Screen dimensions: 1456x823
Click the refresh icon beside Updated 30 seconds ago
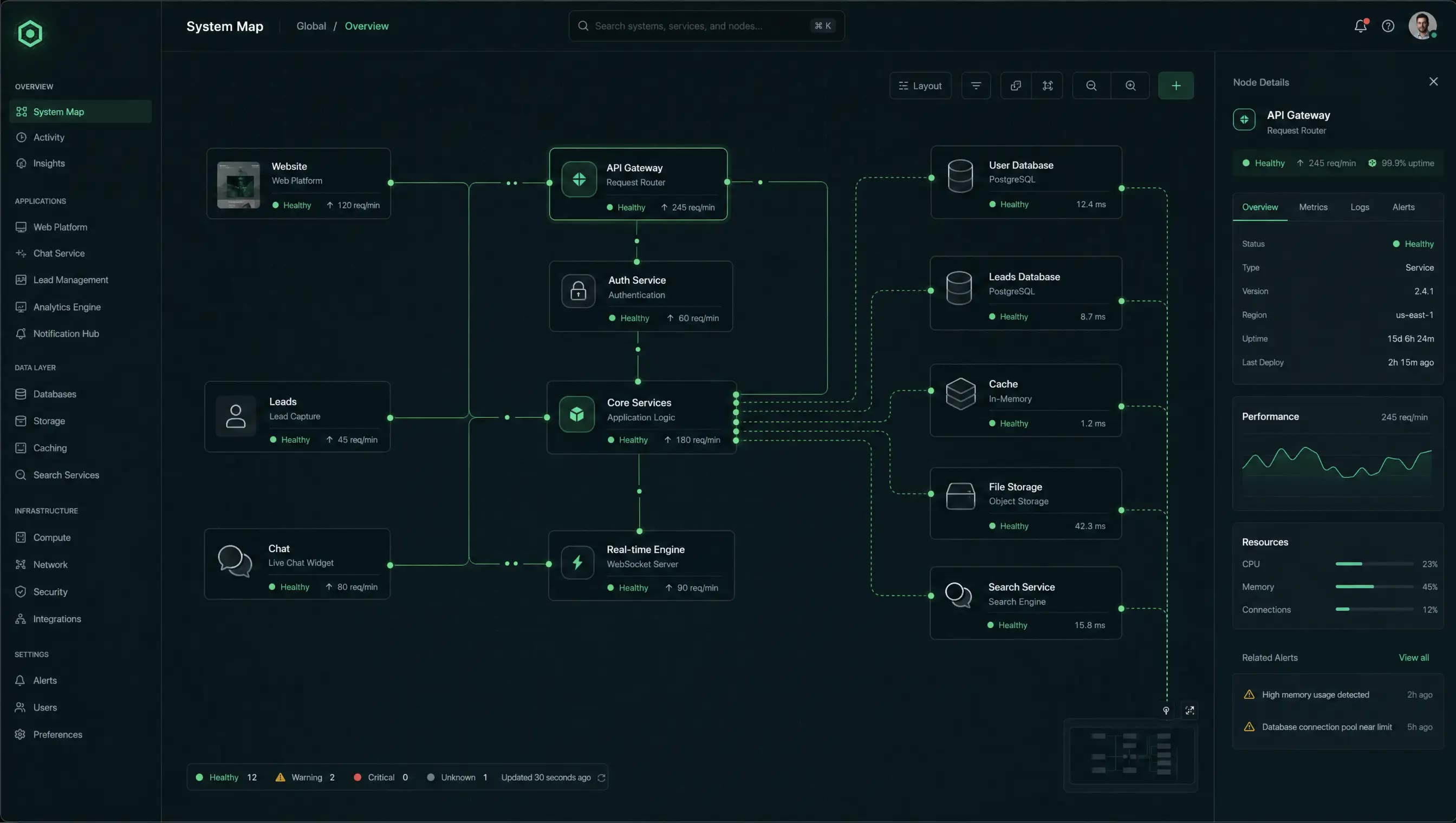[x=602, y=779]
